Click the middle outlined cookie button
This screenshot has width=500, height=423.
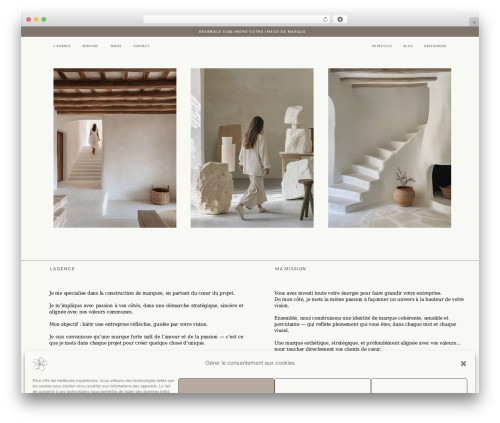click(x=322, y=386)
